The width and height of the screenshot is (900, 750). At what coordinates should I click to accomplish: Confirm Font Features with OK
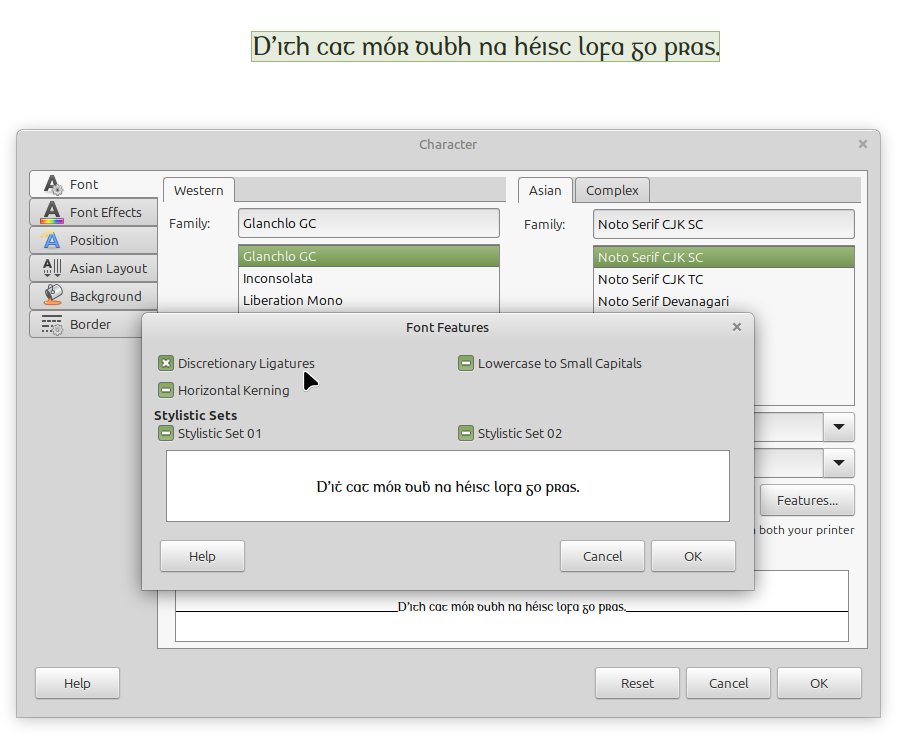pyautogui.click(x=693, y=556)
